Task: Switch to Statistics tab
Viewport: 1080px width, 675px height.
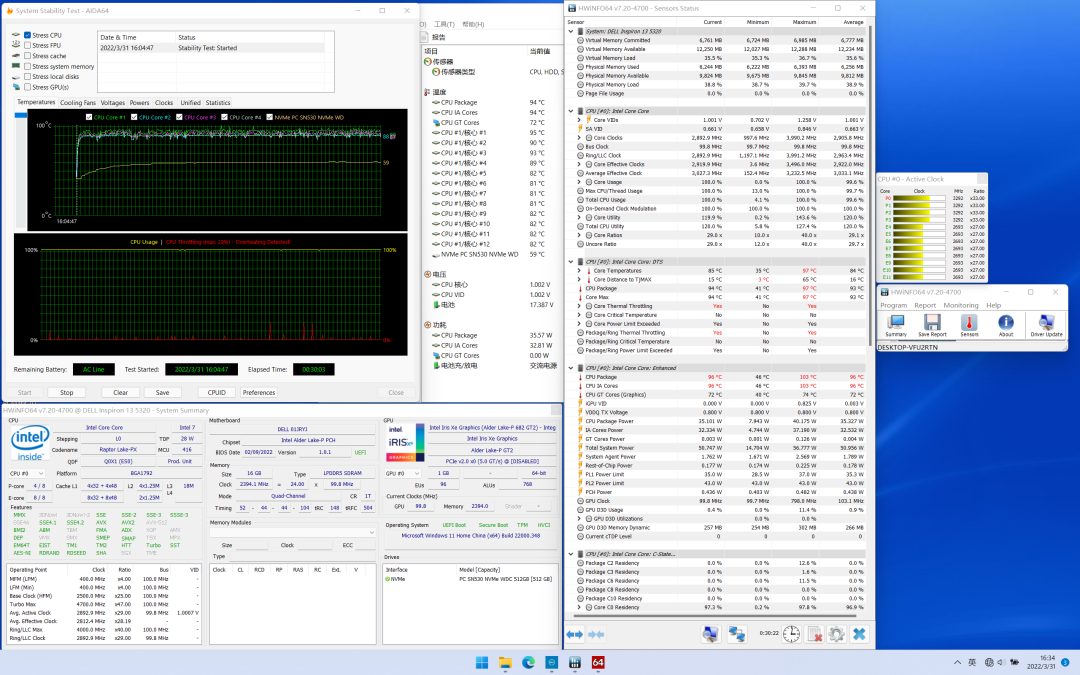Action: tap(218, 103)
